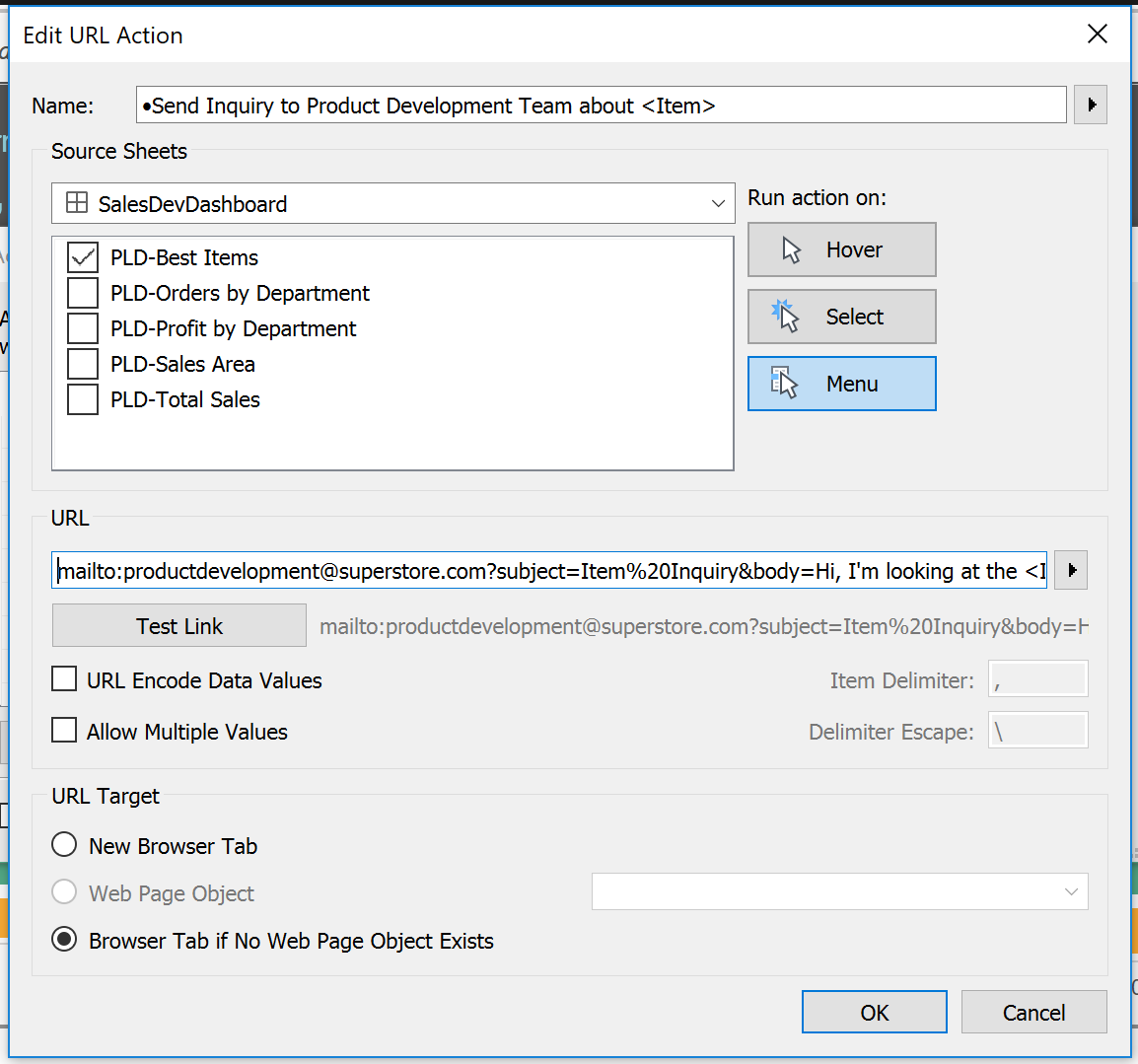Close the Edit URL Action dialog
1138x1064 pixels.
click(x=1098, y=34)
